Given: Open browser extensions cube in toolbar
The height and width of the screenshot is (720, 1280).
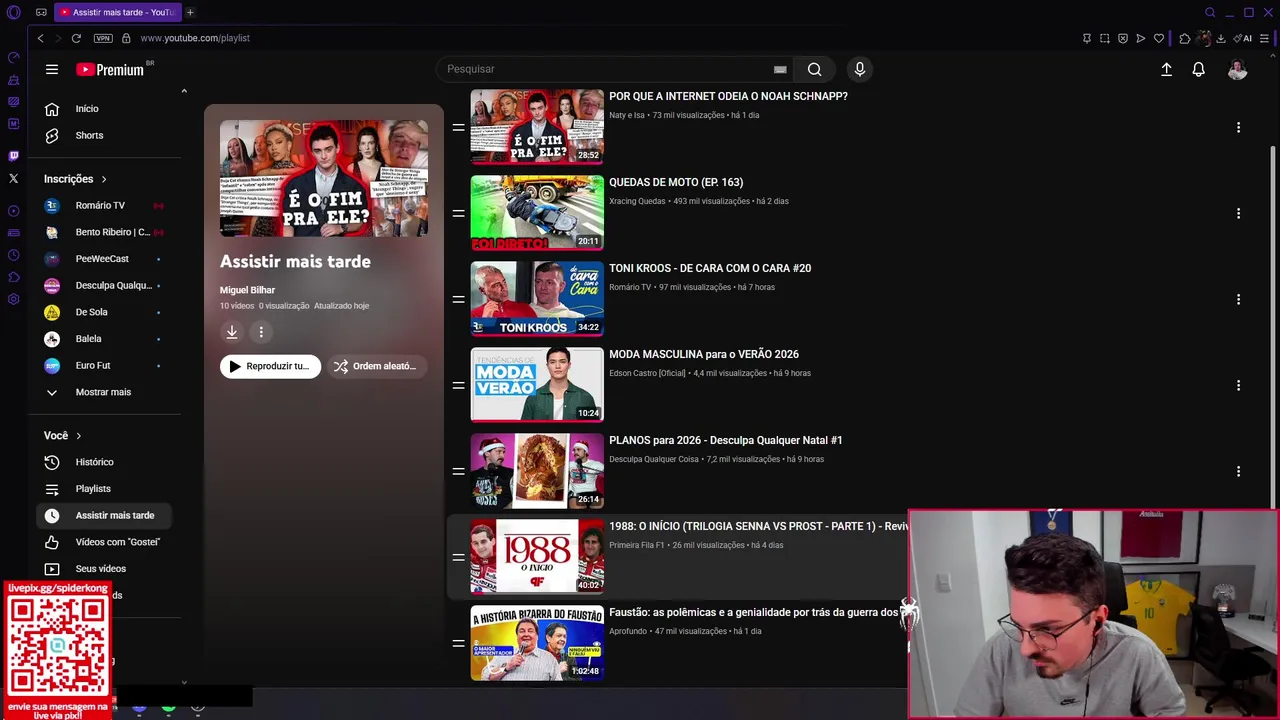Looking at the screenshot, I should (x=1185, y=38).
